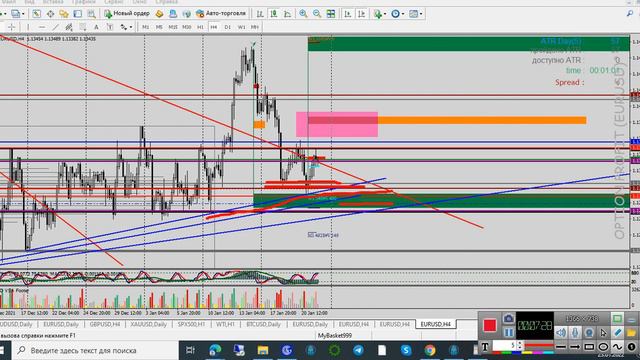The width and height of the screenshot is (640, 360).
Task: Toggle the recorder webcam overlay
Action: 589,333
